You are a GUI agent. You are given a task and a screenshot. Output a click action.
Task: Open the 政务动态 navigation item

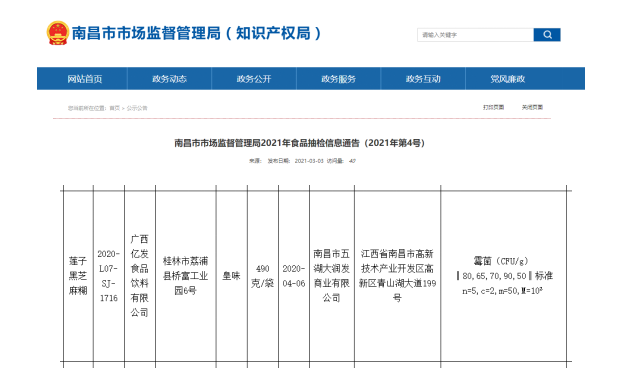pyautogui.click(x=169, y=79)
